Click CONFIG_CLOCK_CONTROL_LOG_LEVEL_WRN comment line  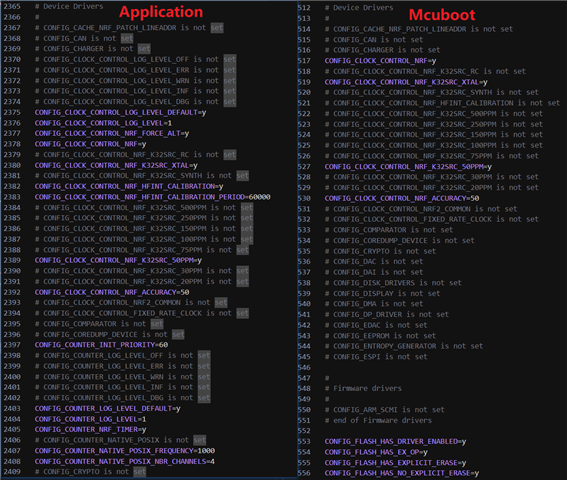click(135, 81)
